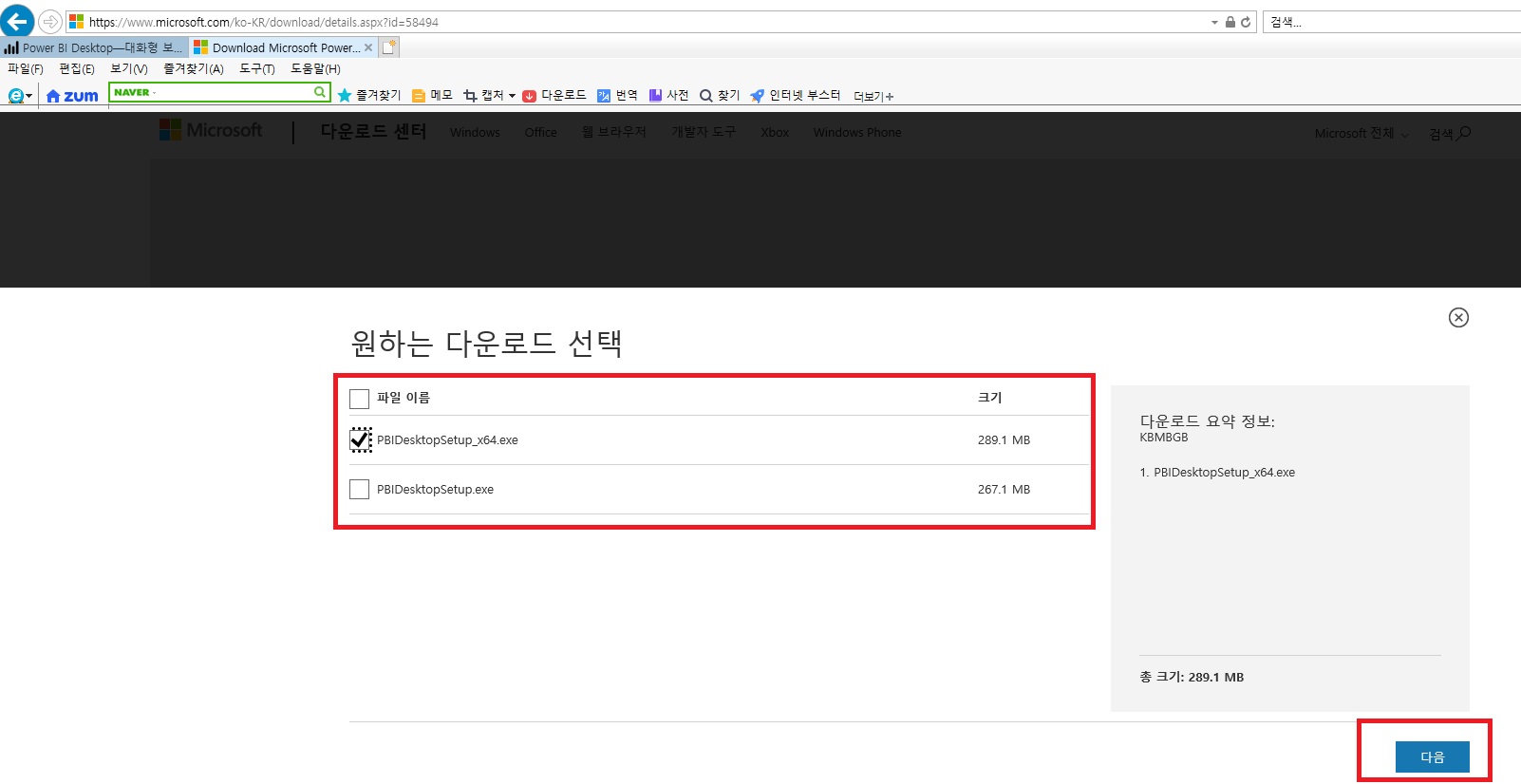Click the Office link in page navigation
Viewport: 1521px width, 784px height.
541,133
